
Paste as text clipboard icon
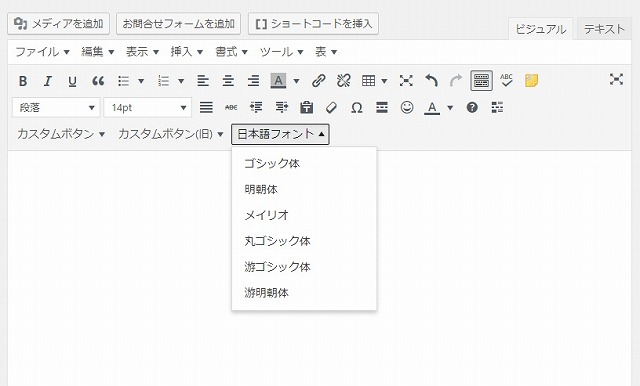pos(307,108)
